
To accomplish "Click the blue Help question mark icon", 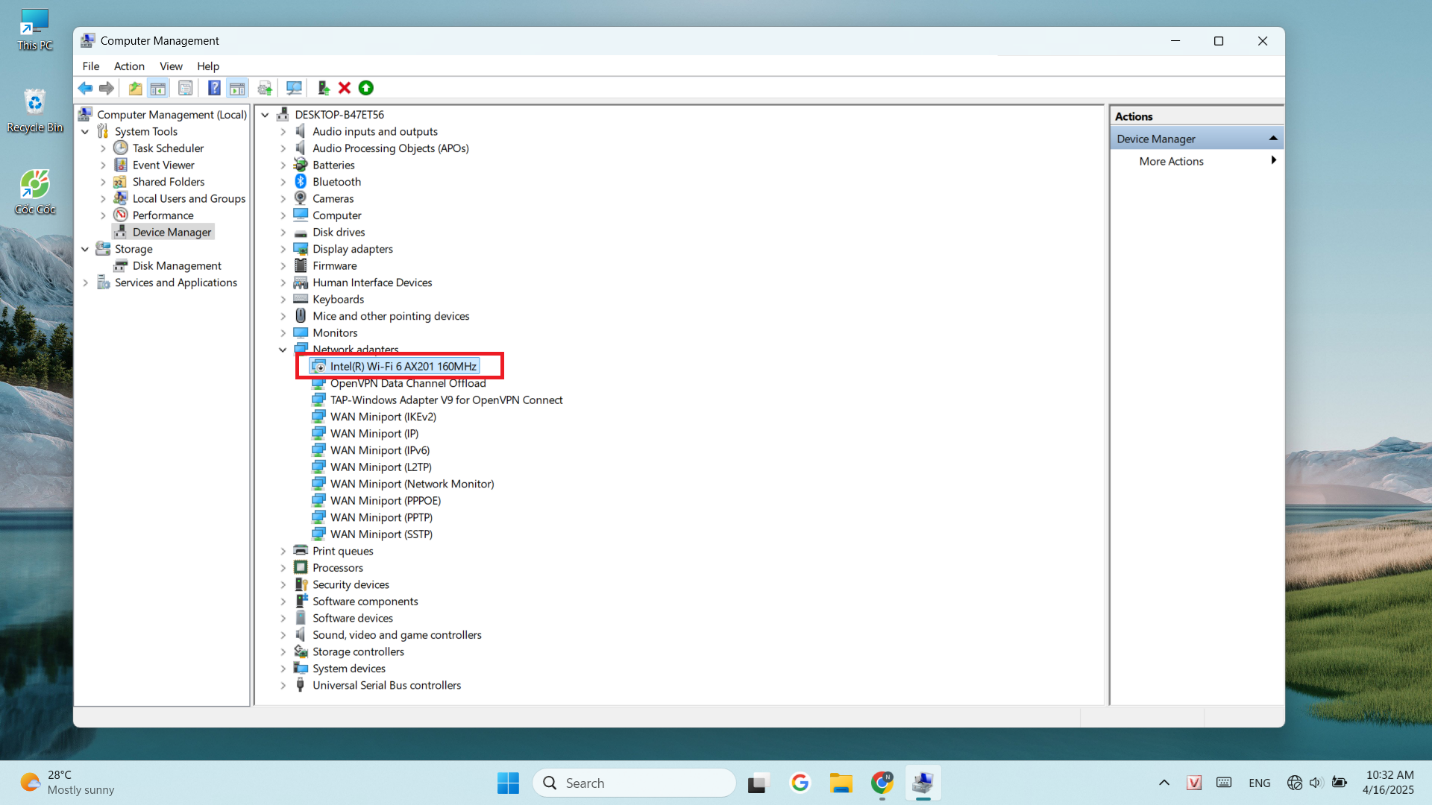I will point(214,88).
